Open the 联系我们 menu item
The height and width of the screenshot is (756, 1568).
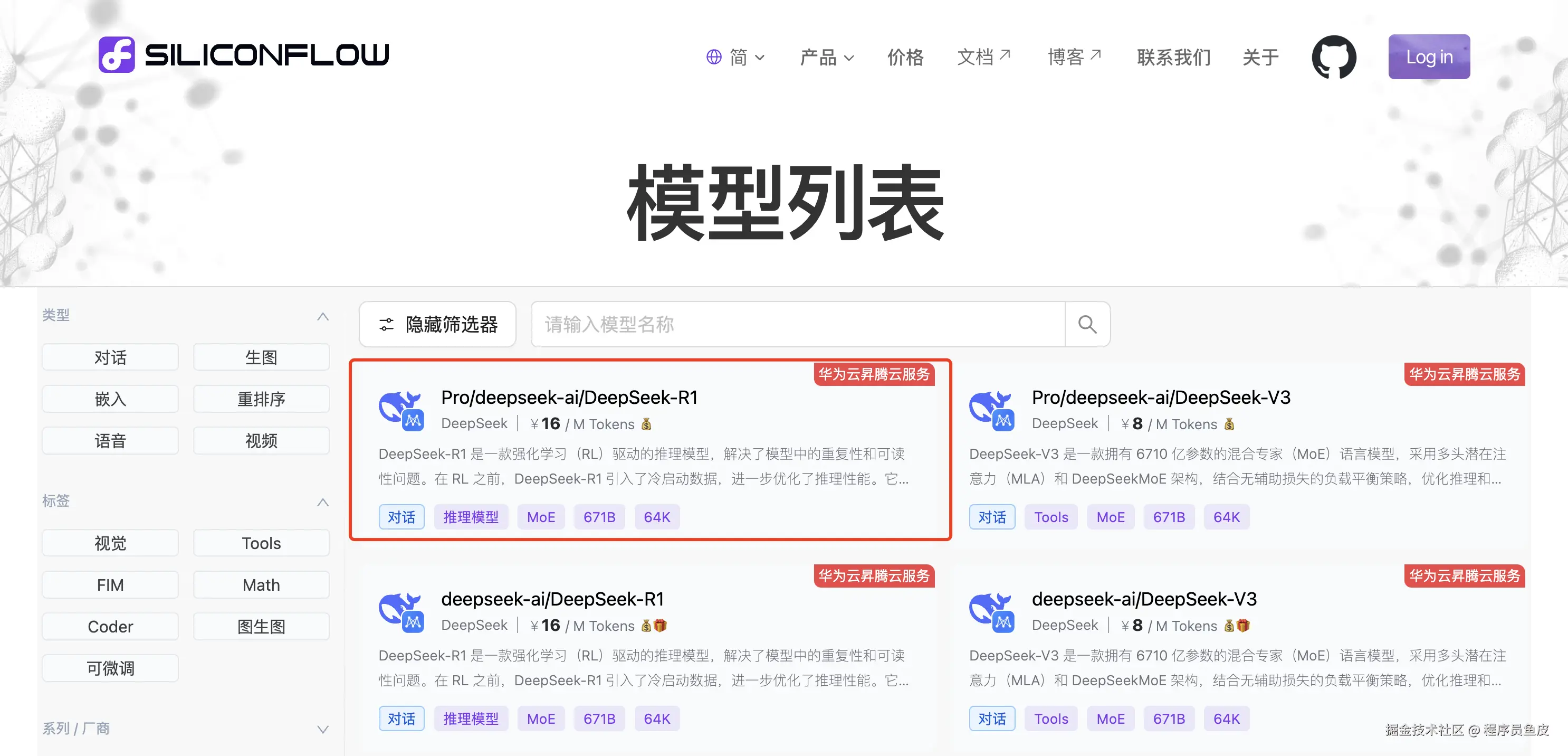pos(1173,57)
